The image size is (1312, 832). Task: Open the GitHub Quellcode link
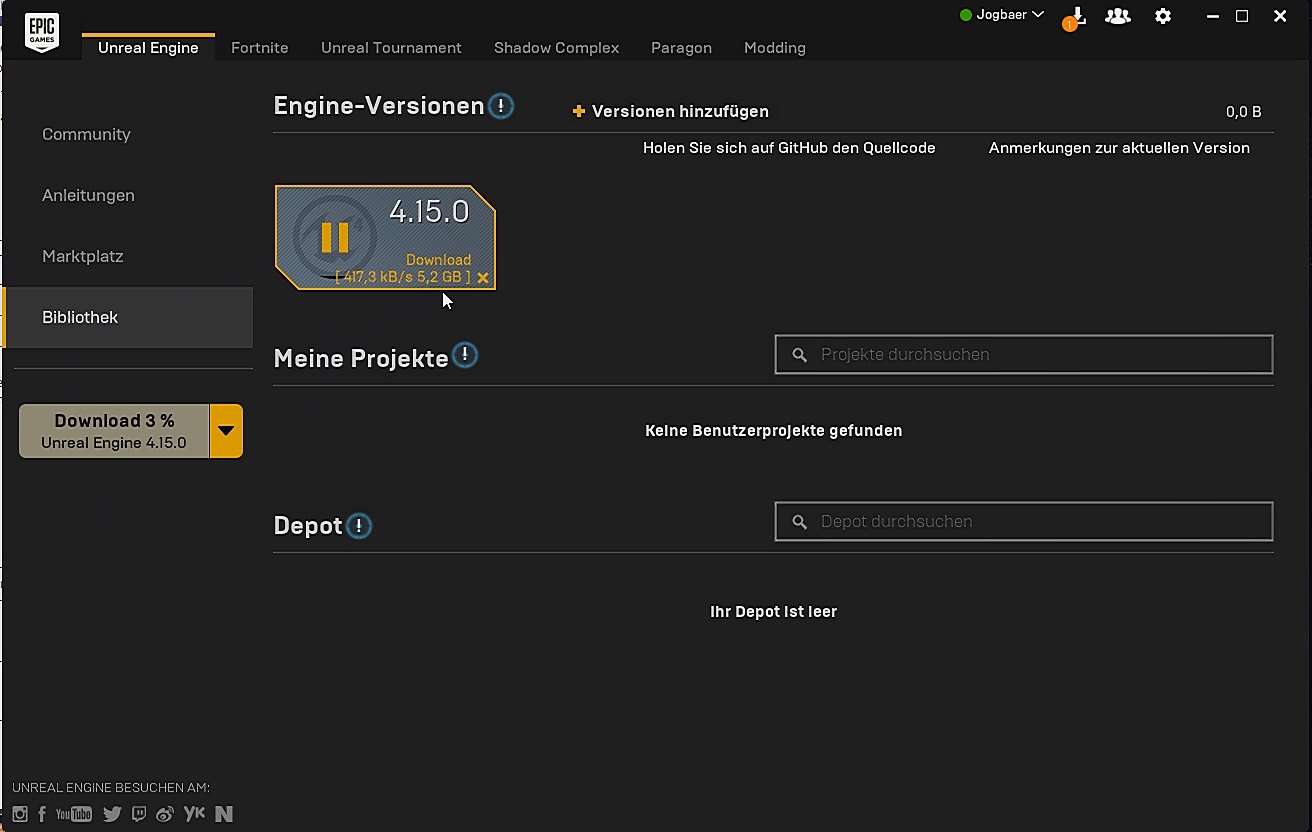click(x=789, y=148)
